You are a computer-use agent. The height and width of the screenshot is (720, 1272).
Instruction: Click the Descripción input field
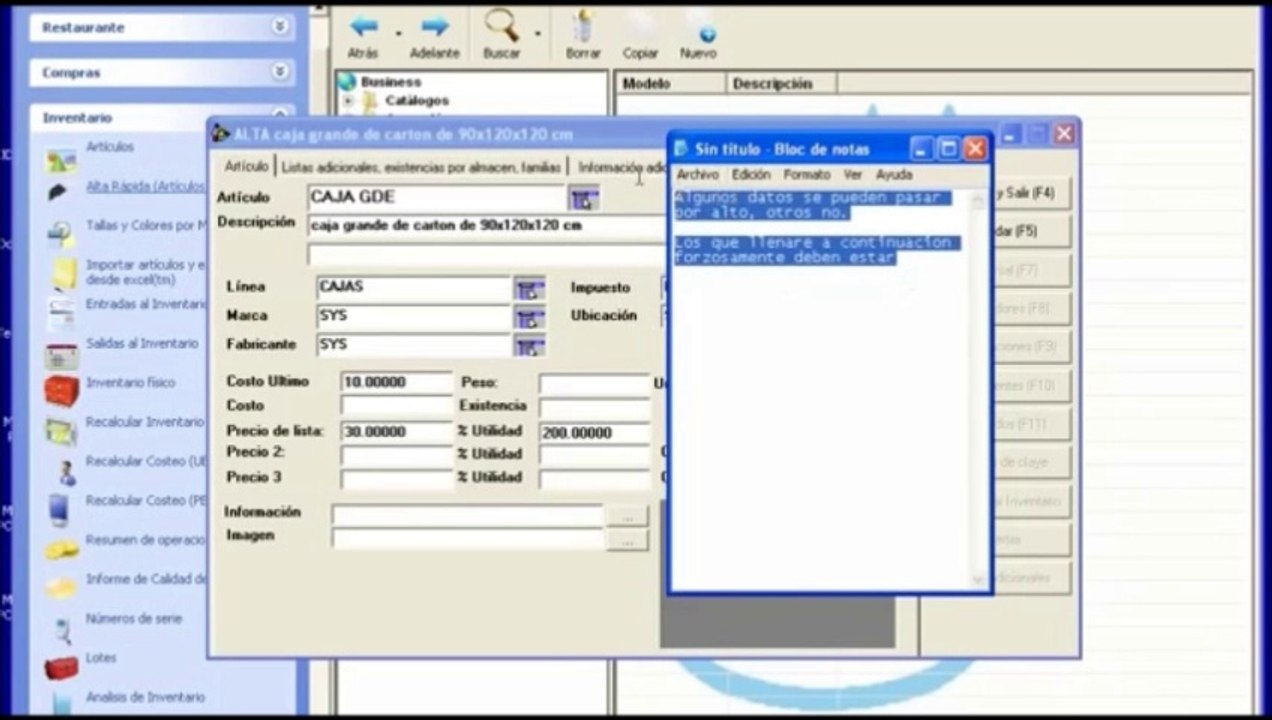click(487, 226)
